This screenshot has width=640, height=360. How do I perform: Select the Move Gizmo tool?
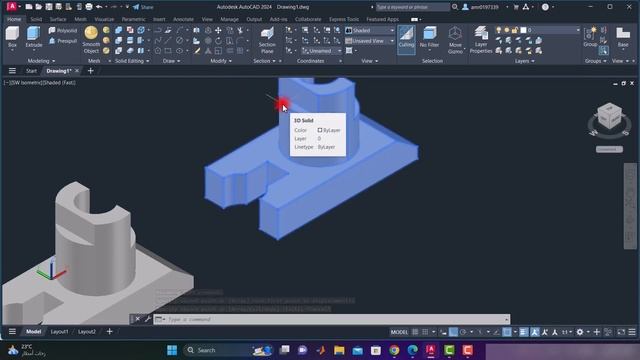coord(455,40)
